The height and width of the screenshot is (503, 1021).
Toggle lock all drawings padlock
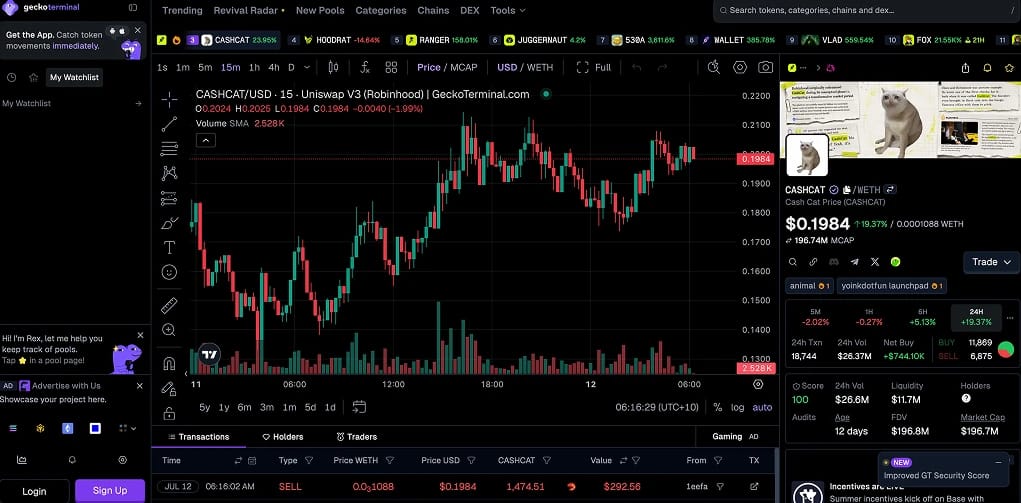[x=169, y=413]
